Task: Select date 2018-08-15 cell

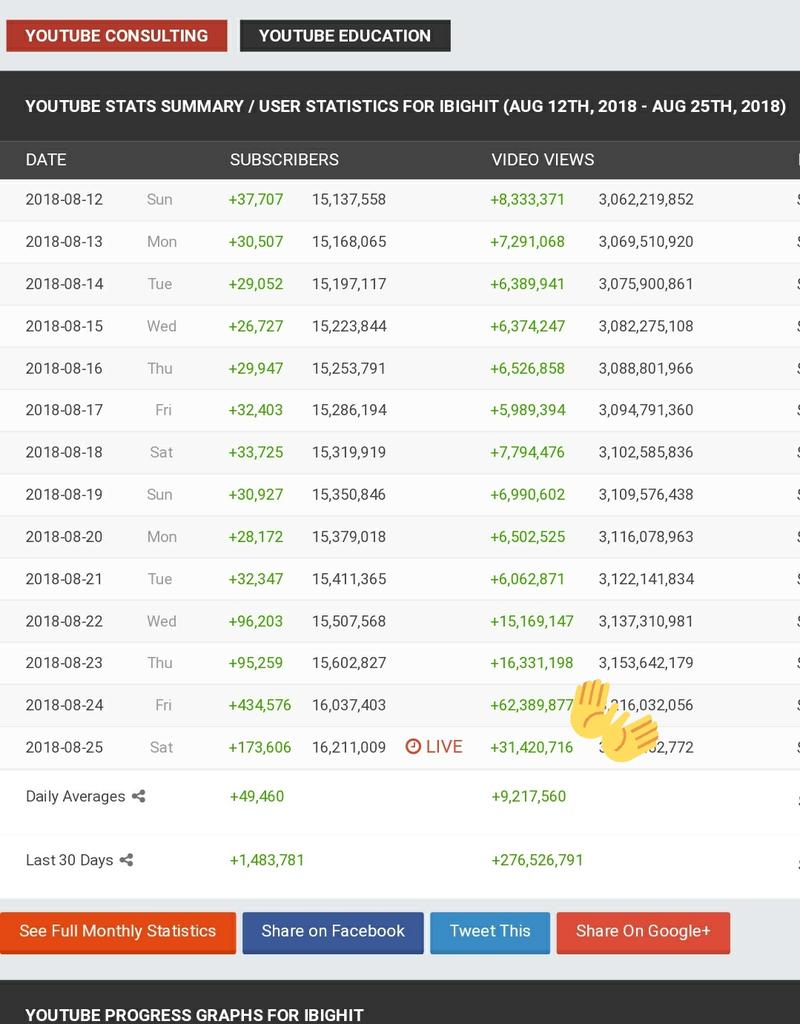Action: pos(64,326)
